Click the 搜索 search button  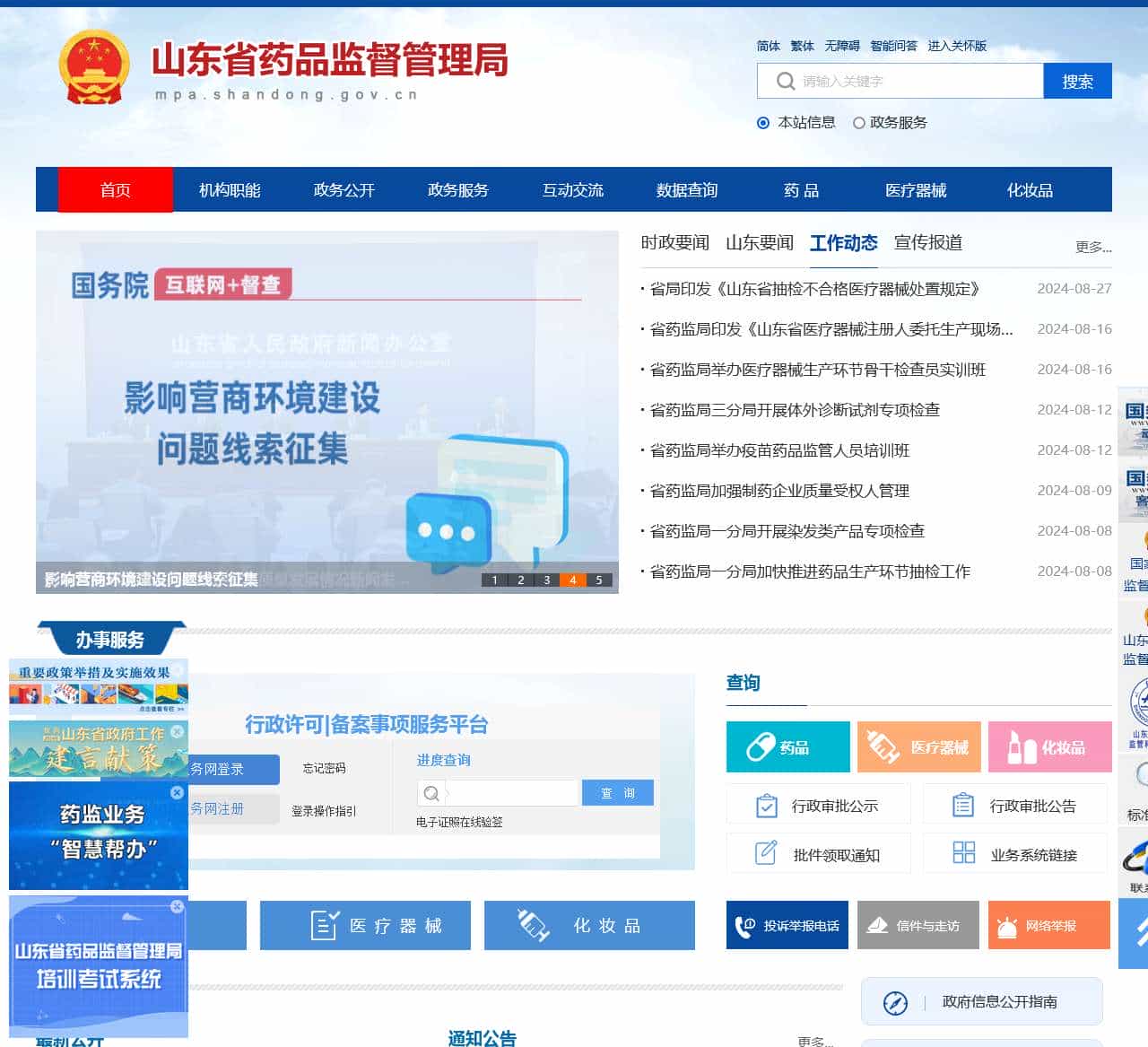coord(1077,81)
